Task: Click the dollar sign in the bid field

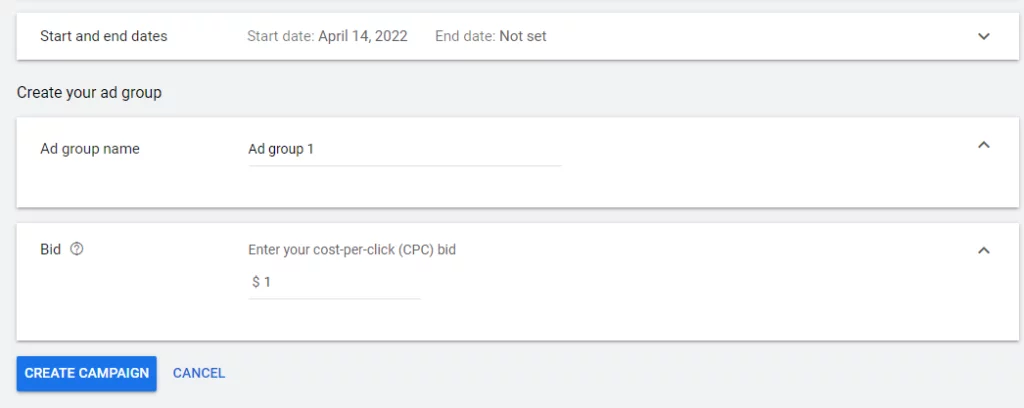Action: [256, 282]
